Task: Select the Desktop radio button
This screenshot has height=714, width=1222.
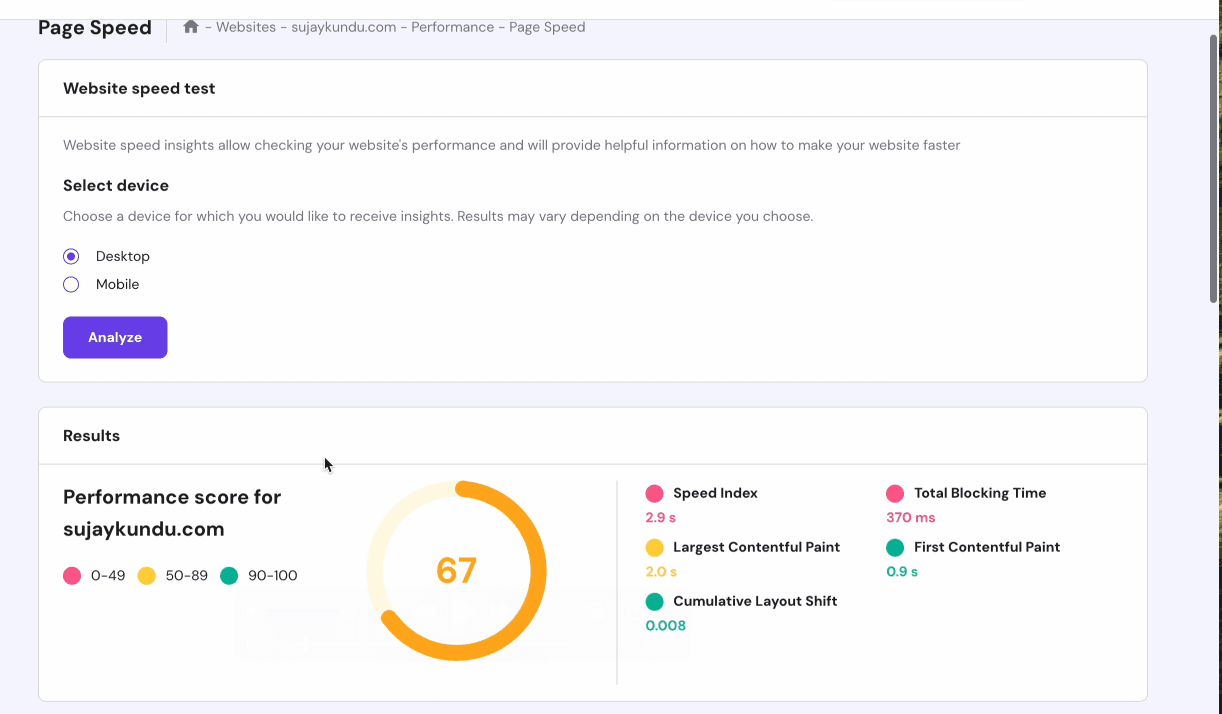Action: pyautogui.click(x=71, y=256)
